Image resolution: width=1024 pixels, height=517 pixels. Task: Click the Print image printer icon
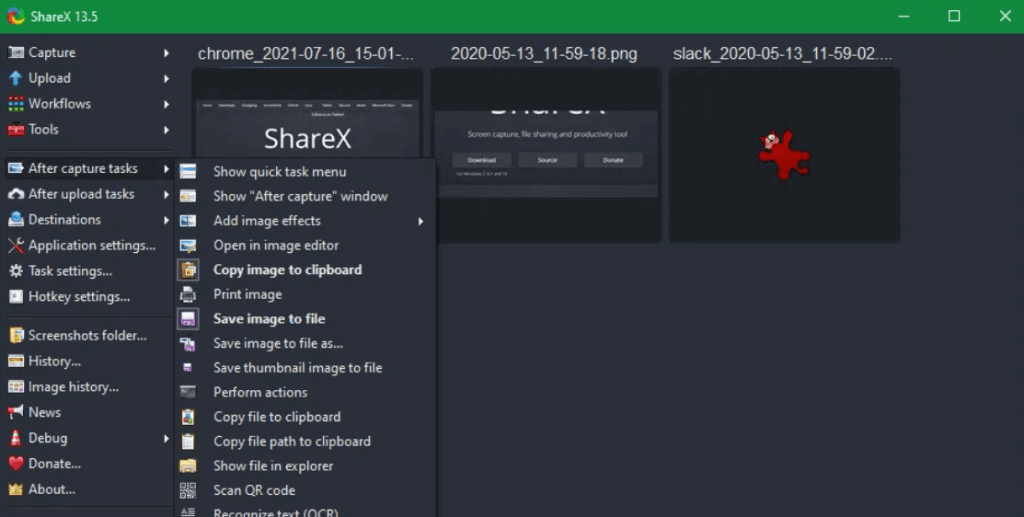(188, 294)
